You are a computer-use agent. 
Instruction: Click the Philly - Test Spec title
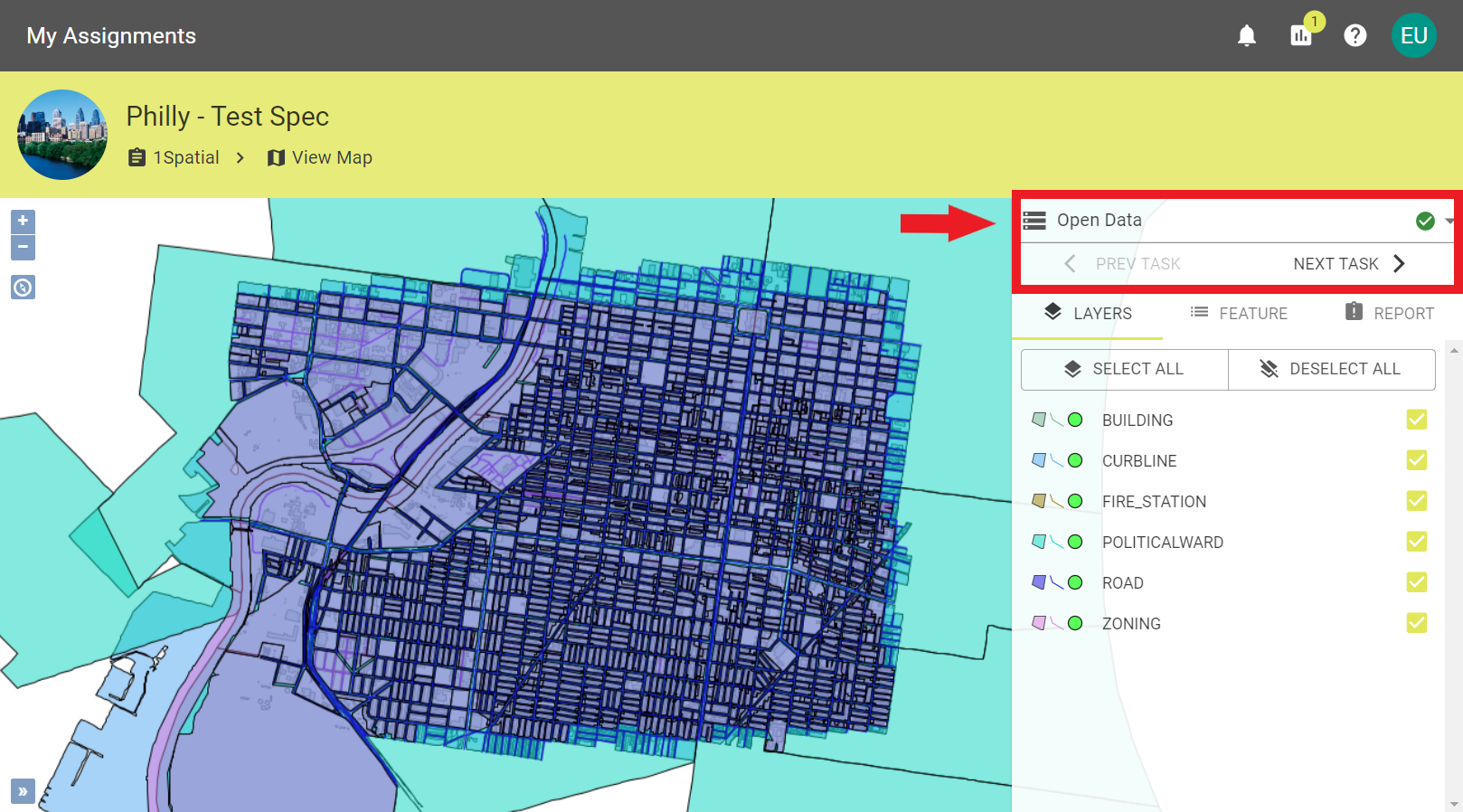(x=228, y=117)
